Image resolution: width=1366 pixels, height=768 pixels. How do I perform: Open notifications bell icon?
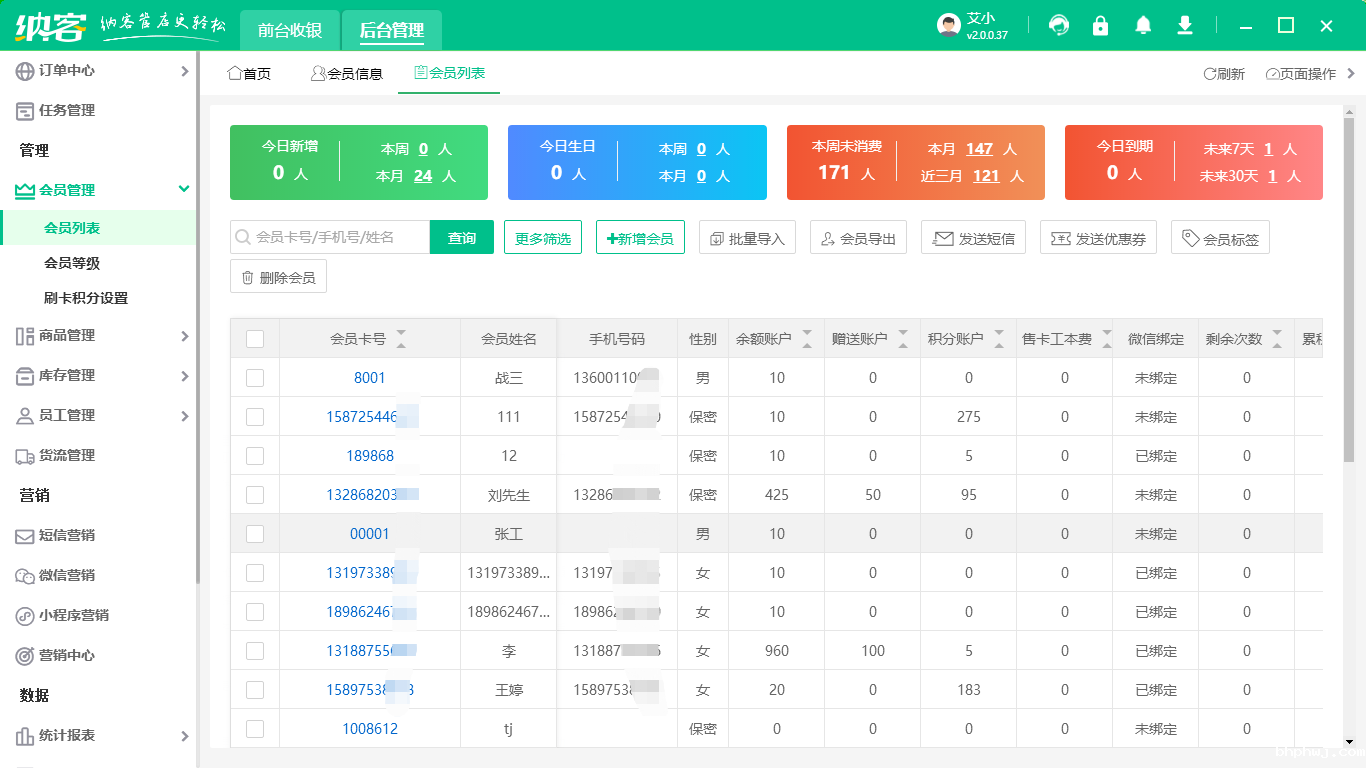pos(1143,25)
